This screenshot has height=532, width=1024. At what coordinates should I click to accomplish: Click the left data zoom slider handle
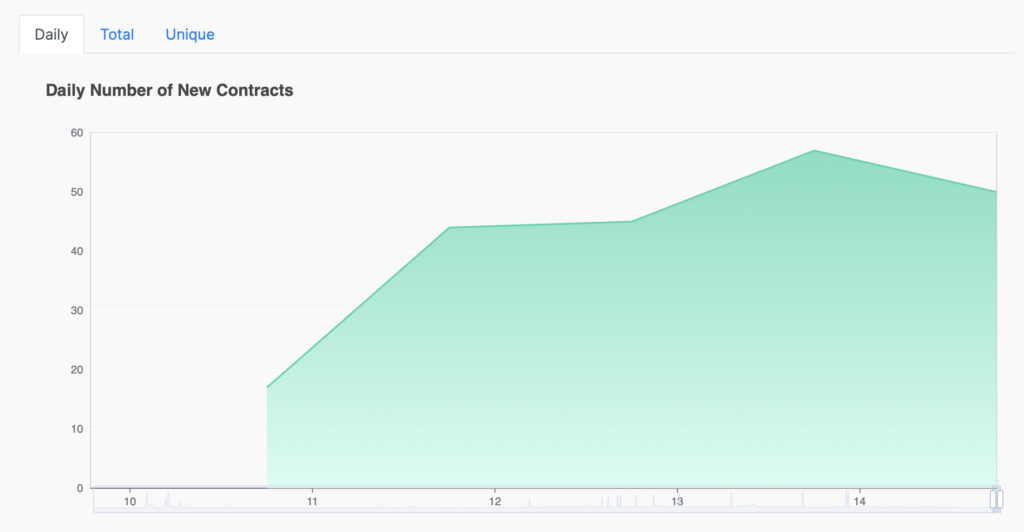993,499
